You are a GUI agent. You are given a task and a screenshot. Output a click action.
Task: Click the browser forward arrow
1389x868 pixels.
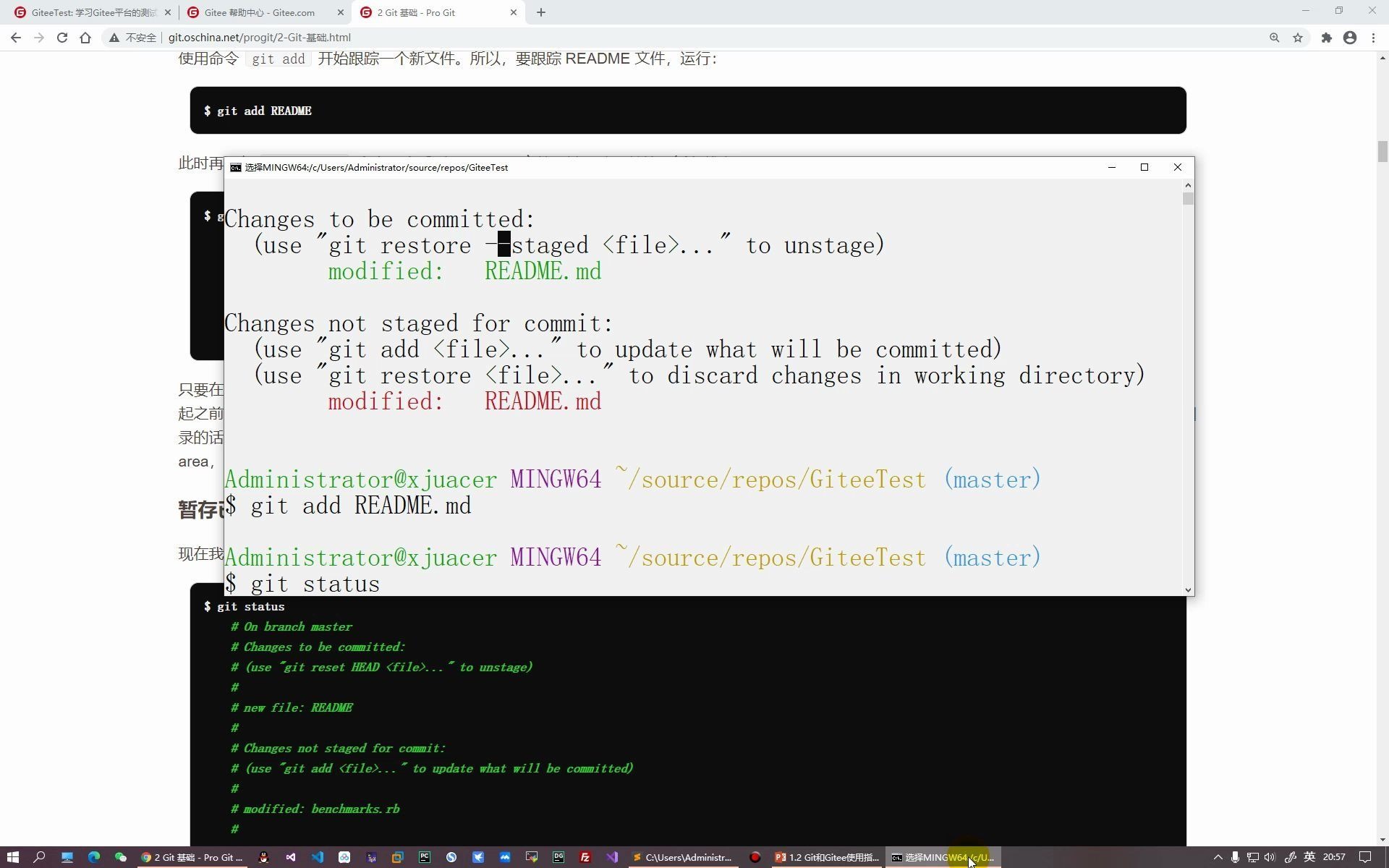39,38
